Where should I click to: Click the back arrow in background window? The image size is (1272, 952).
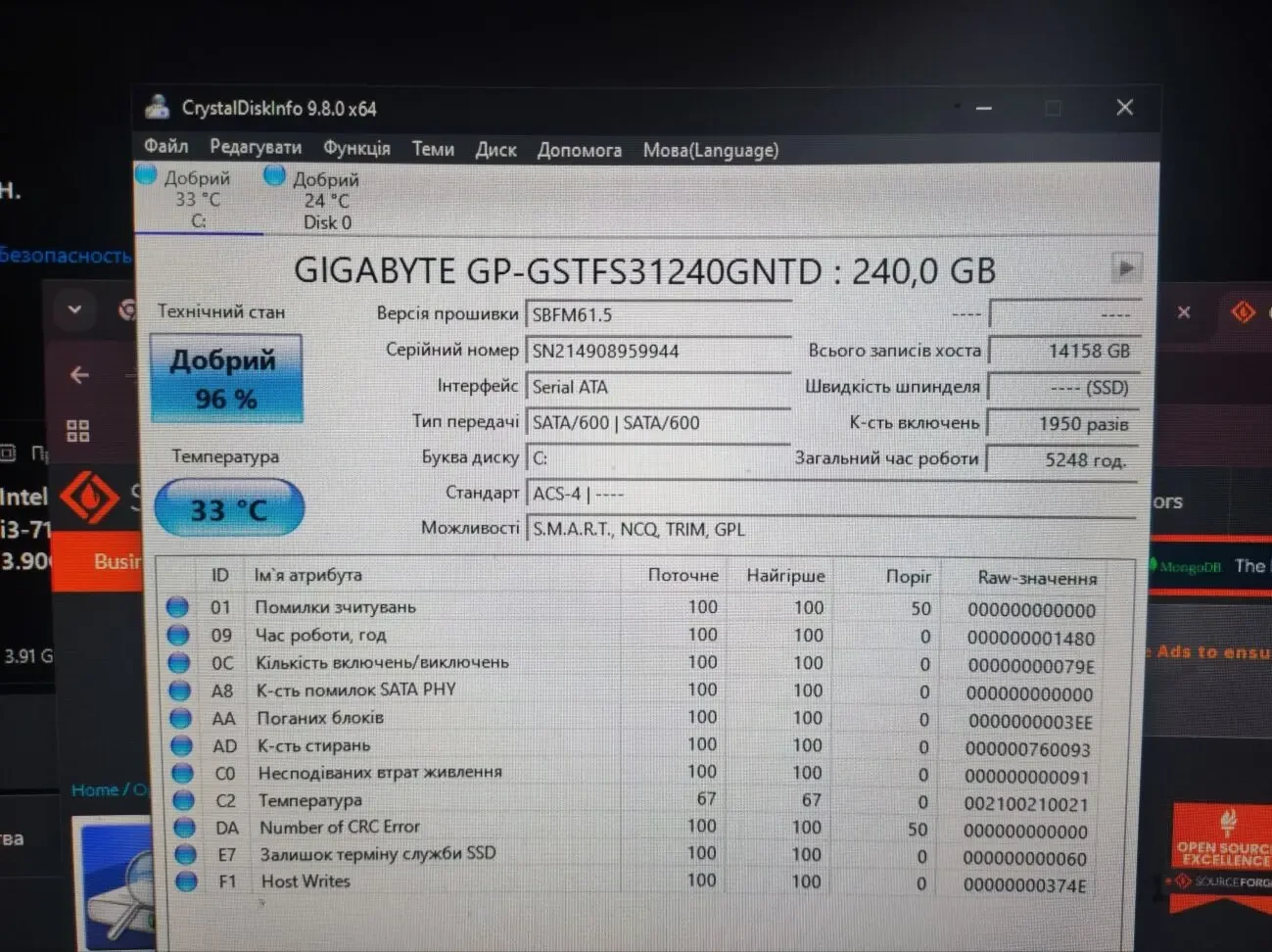pyautogui.click(x=78, y=374)
